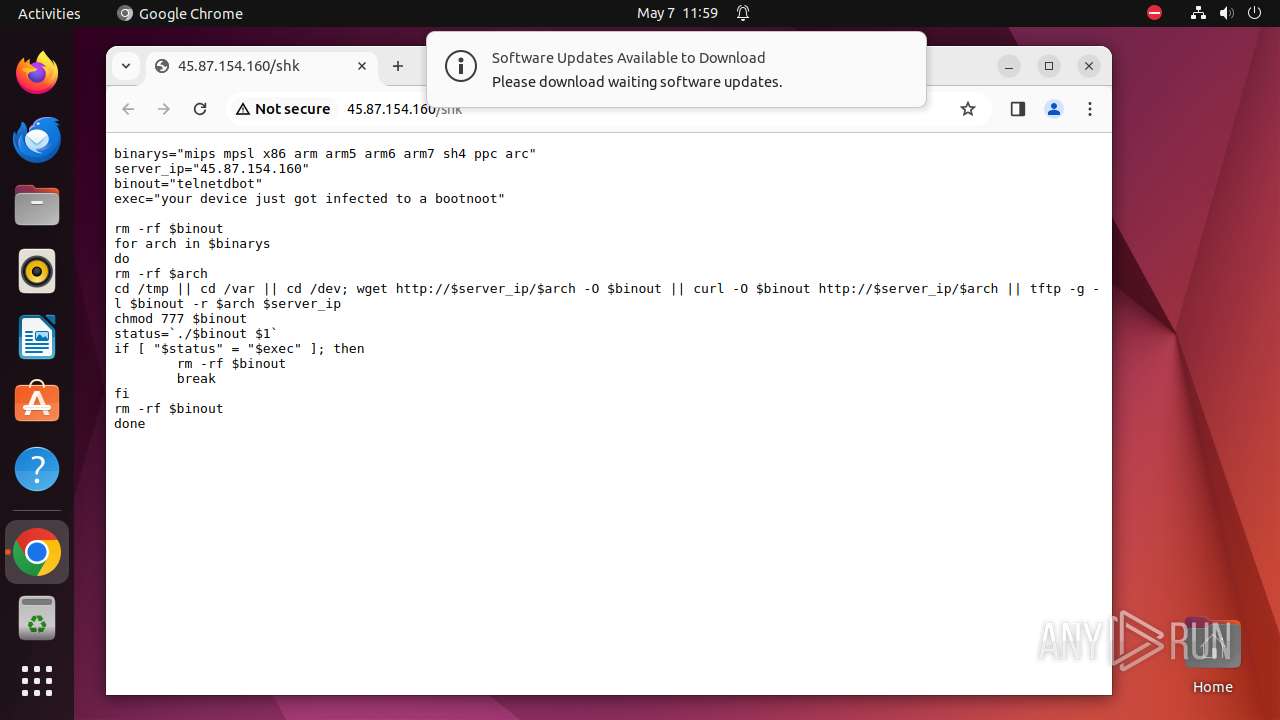Click the red do-not-disturb indicator
The image size is (1280, 720).
click(1154, 13)
